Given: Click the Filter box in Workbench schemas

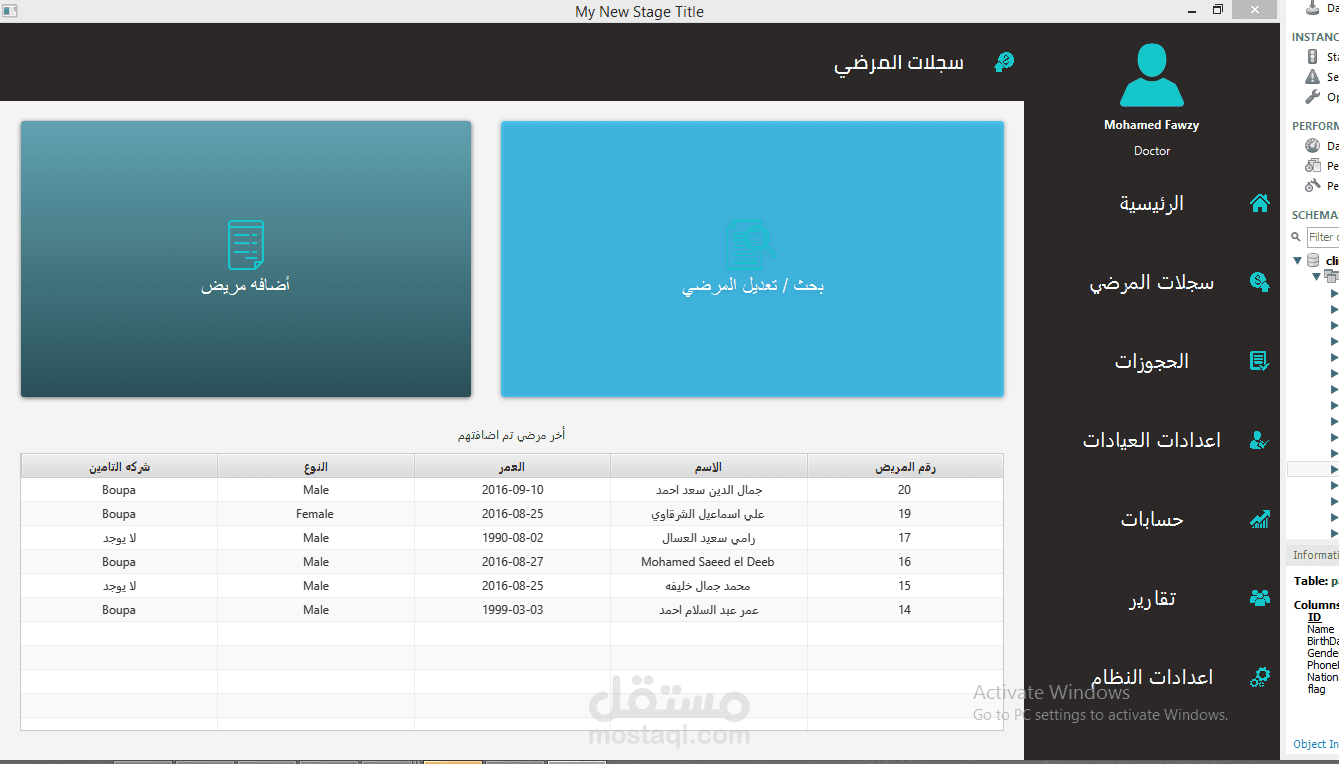Looking at the screenshot, I should 1323,237.
